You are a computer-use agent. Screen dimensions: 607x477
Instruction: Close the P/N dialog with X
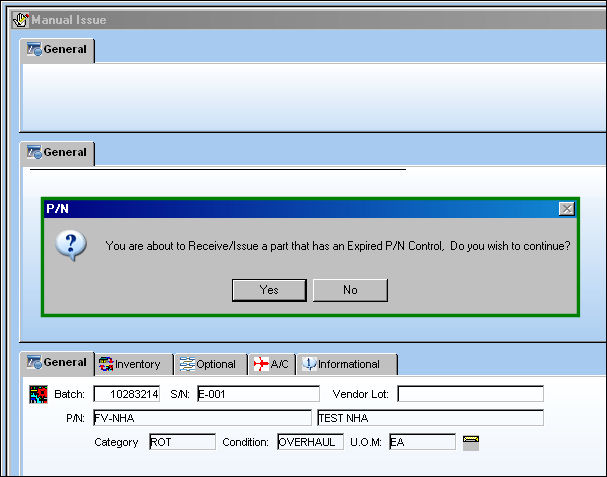tap(566, 209)
